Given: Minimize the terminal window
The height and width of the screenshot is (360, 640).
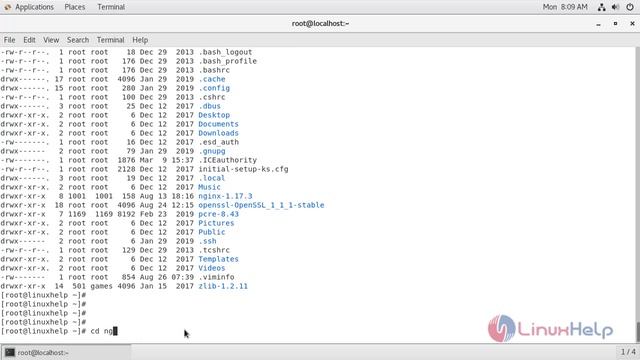Looking at the screenshot, I should click(598, 24).
